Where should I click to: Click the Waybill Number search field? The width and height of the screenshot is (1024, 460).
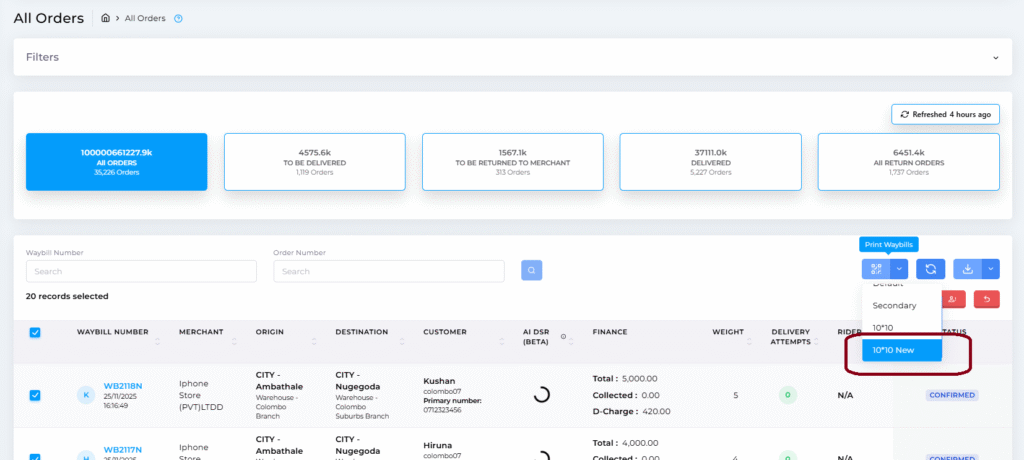coord(141,271)
